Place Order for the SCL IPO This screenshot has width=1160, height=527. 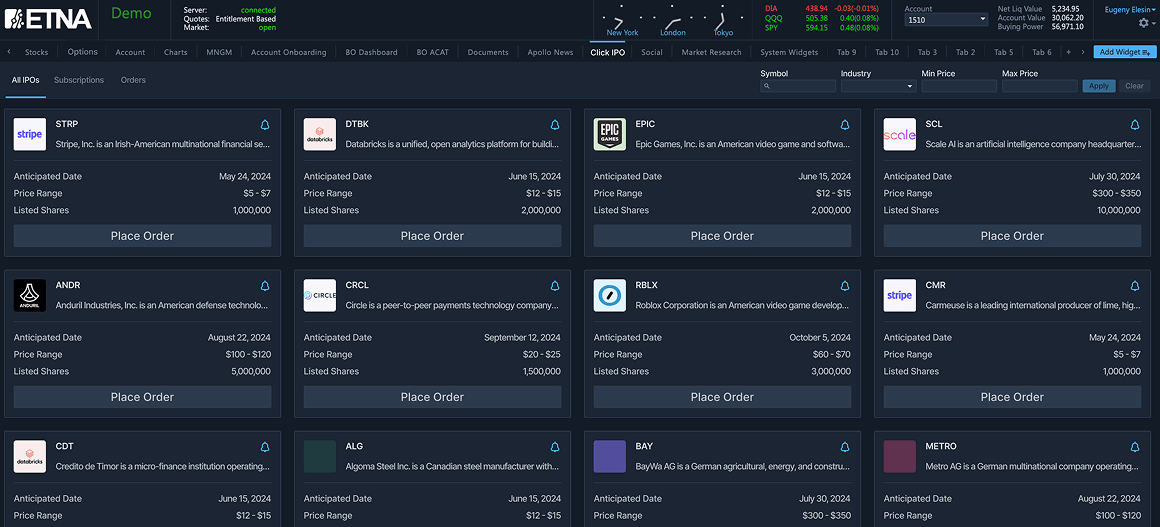tap(1012, 236)
